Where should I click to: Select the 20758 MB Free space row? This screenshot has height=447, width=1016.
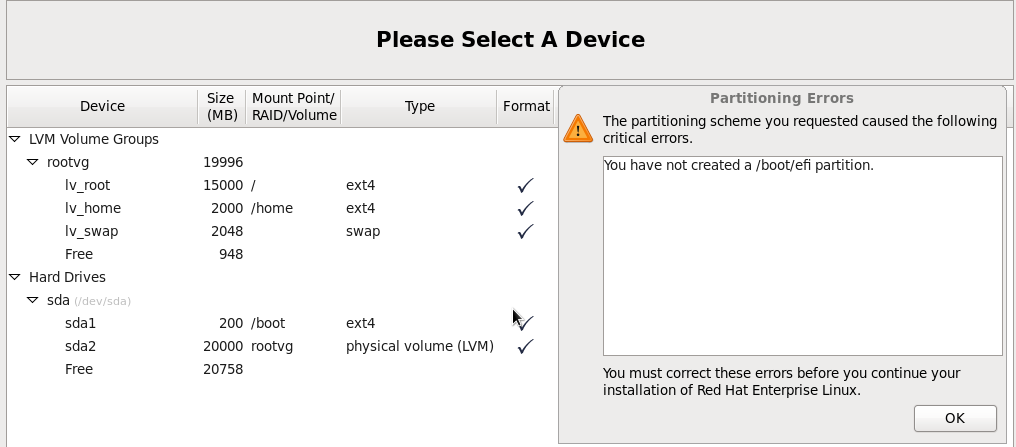(x=281, y=369)
